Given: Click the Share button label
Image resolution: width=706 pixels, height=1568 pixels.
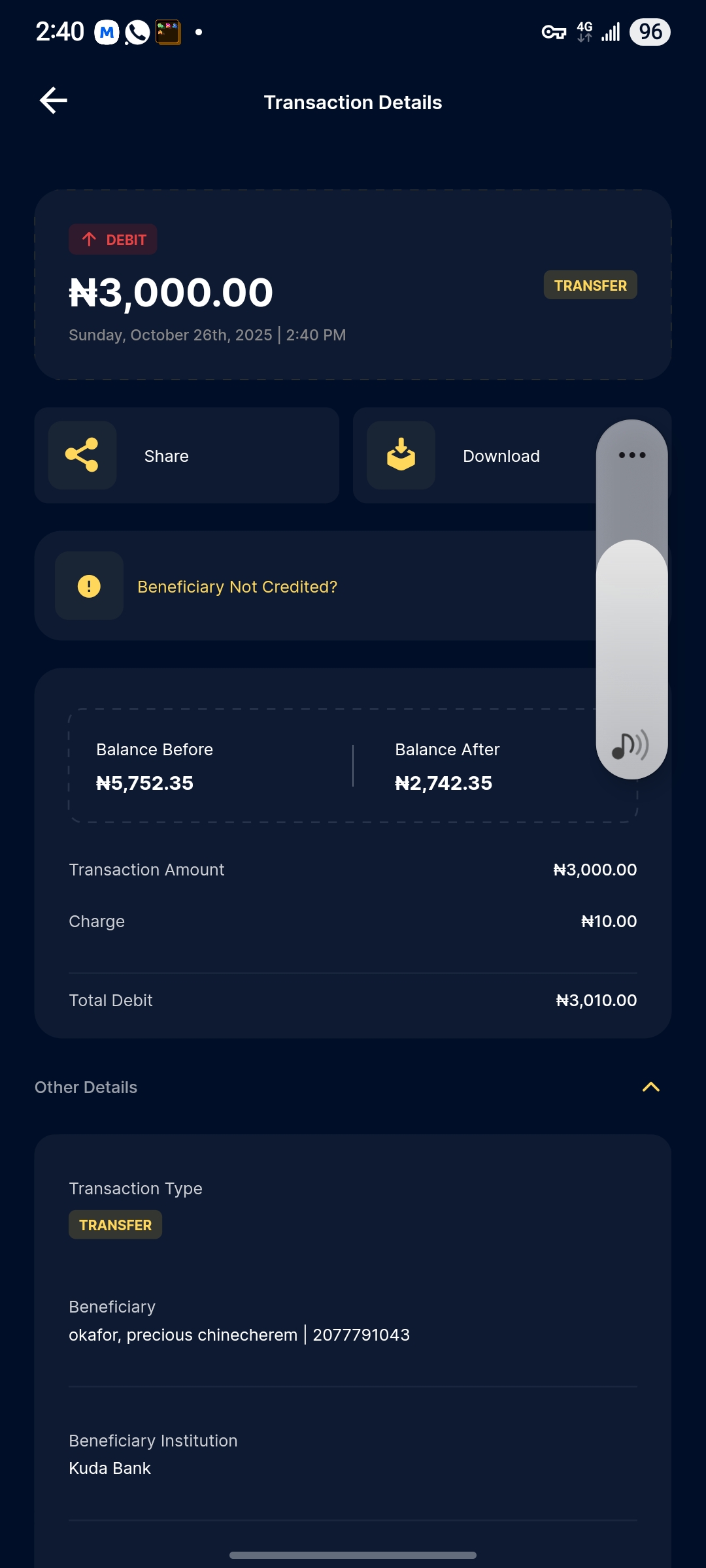Looking at the screenshot, I should (167, 456).
